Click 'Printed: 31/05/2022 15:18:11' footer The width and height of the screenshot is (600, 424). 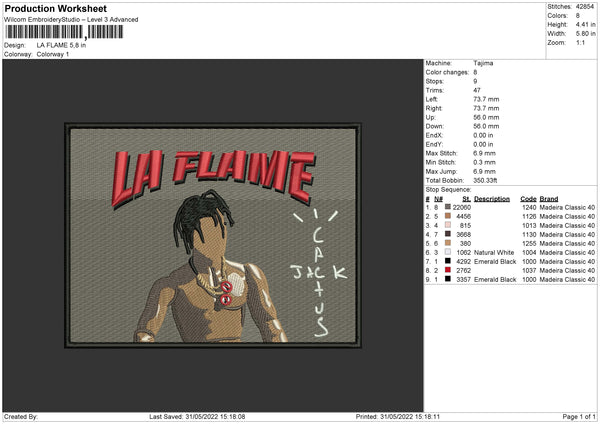coord(398,416)
